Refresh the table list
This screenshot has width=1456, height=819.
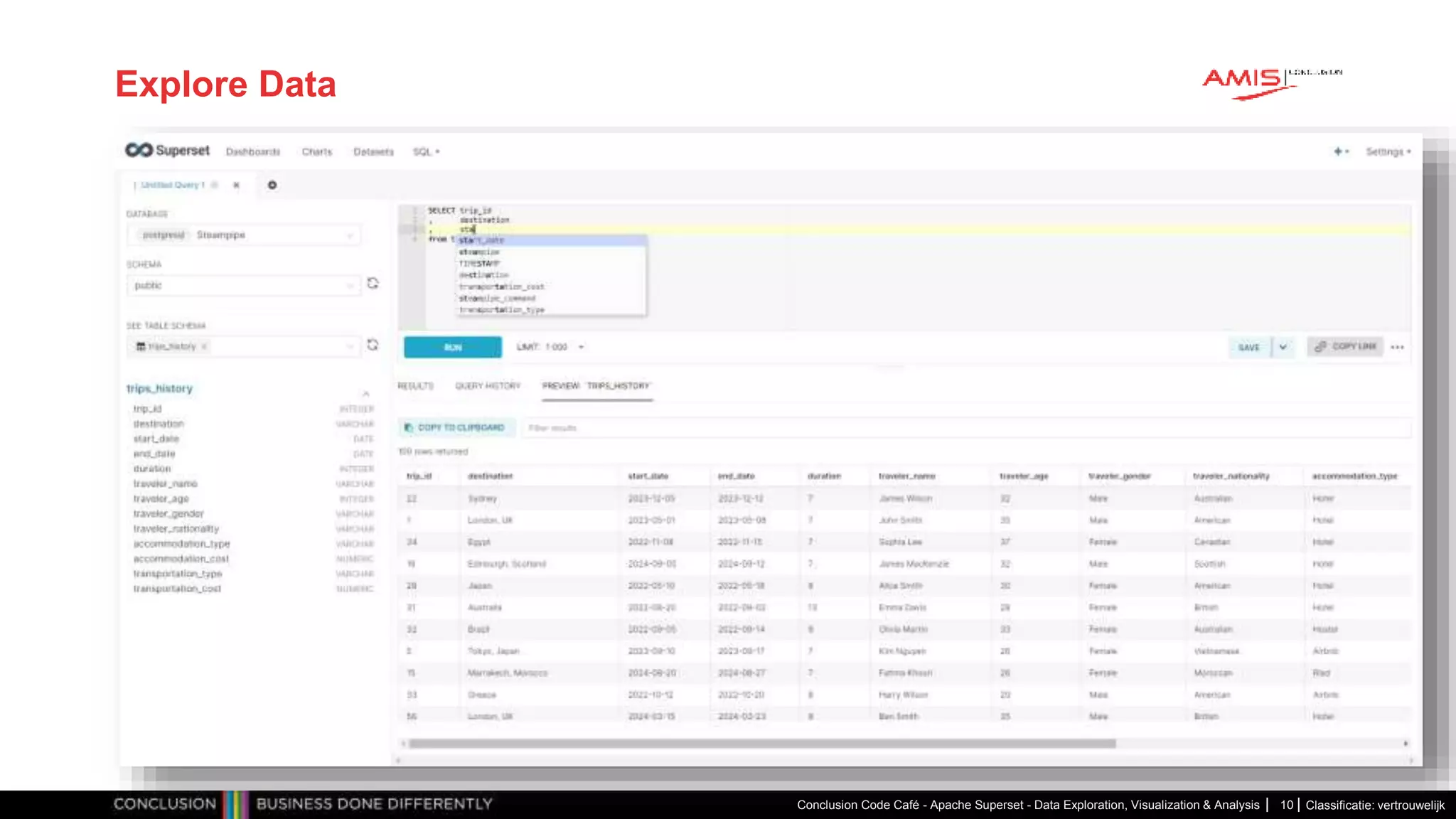[x=373, y=345]
